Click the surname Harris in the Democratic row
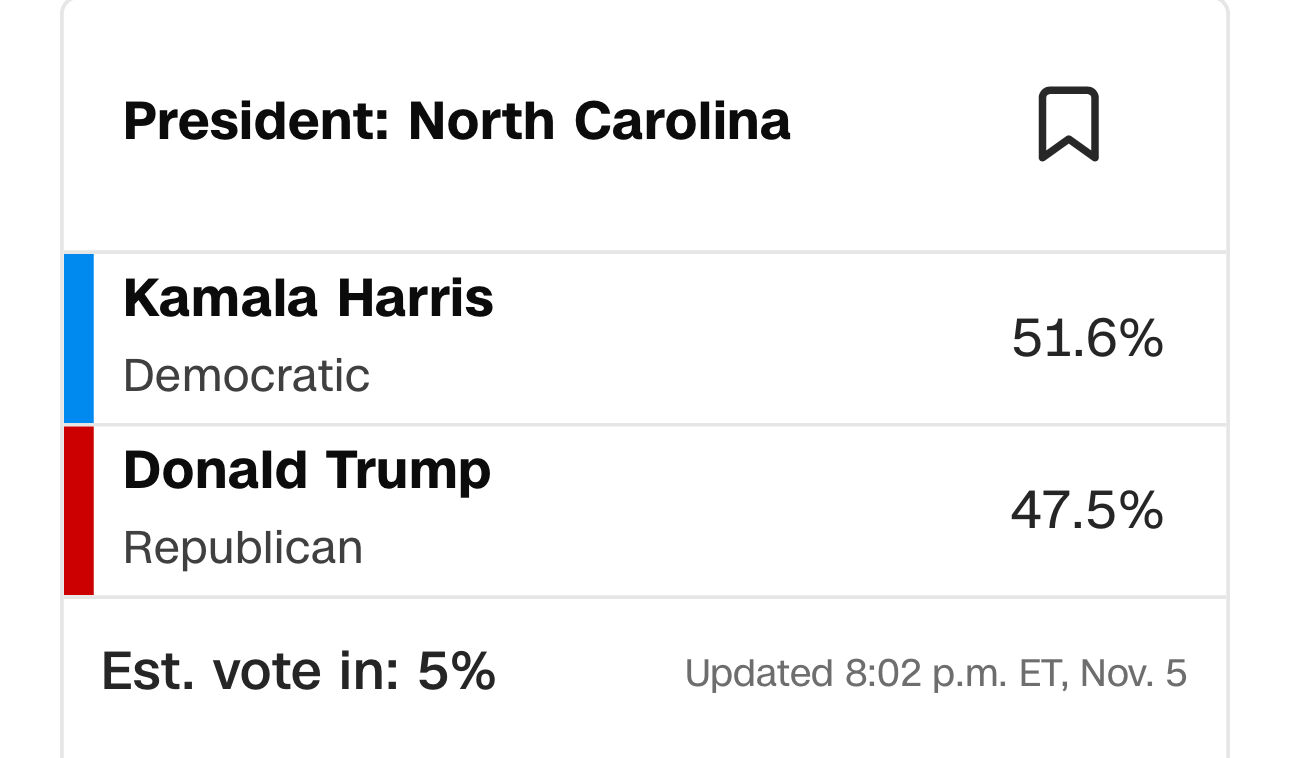 click(x=414, y=298)
